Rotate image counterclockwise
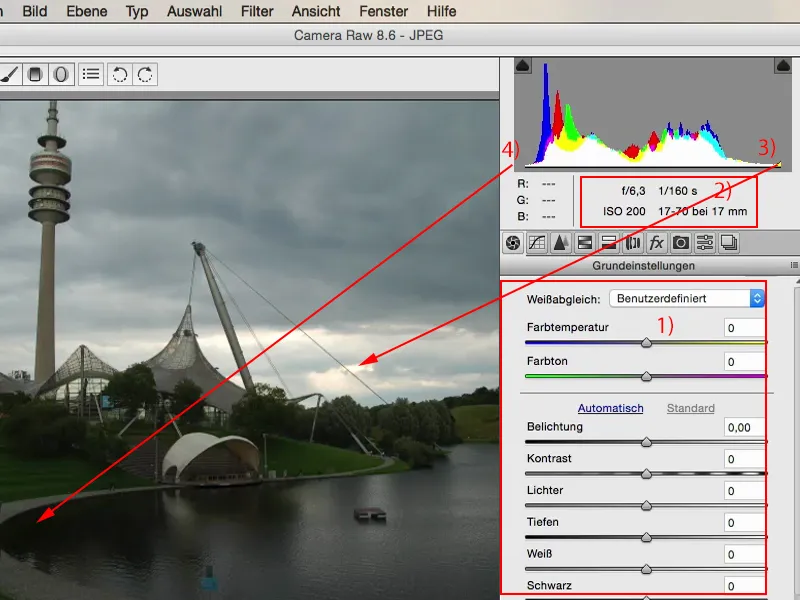800x600 pixels. 119,74
